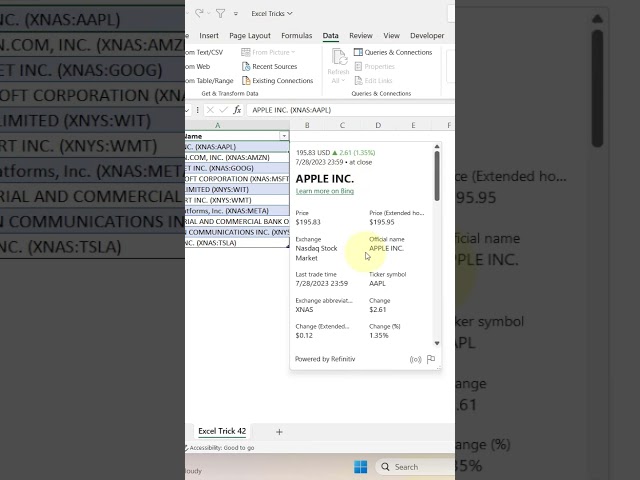The width and height of the screenshot is (640, 480).
Task: Click the redo arrow icon
Action: coord(199,13)
